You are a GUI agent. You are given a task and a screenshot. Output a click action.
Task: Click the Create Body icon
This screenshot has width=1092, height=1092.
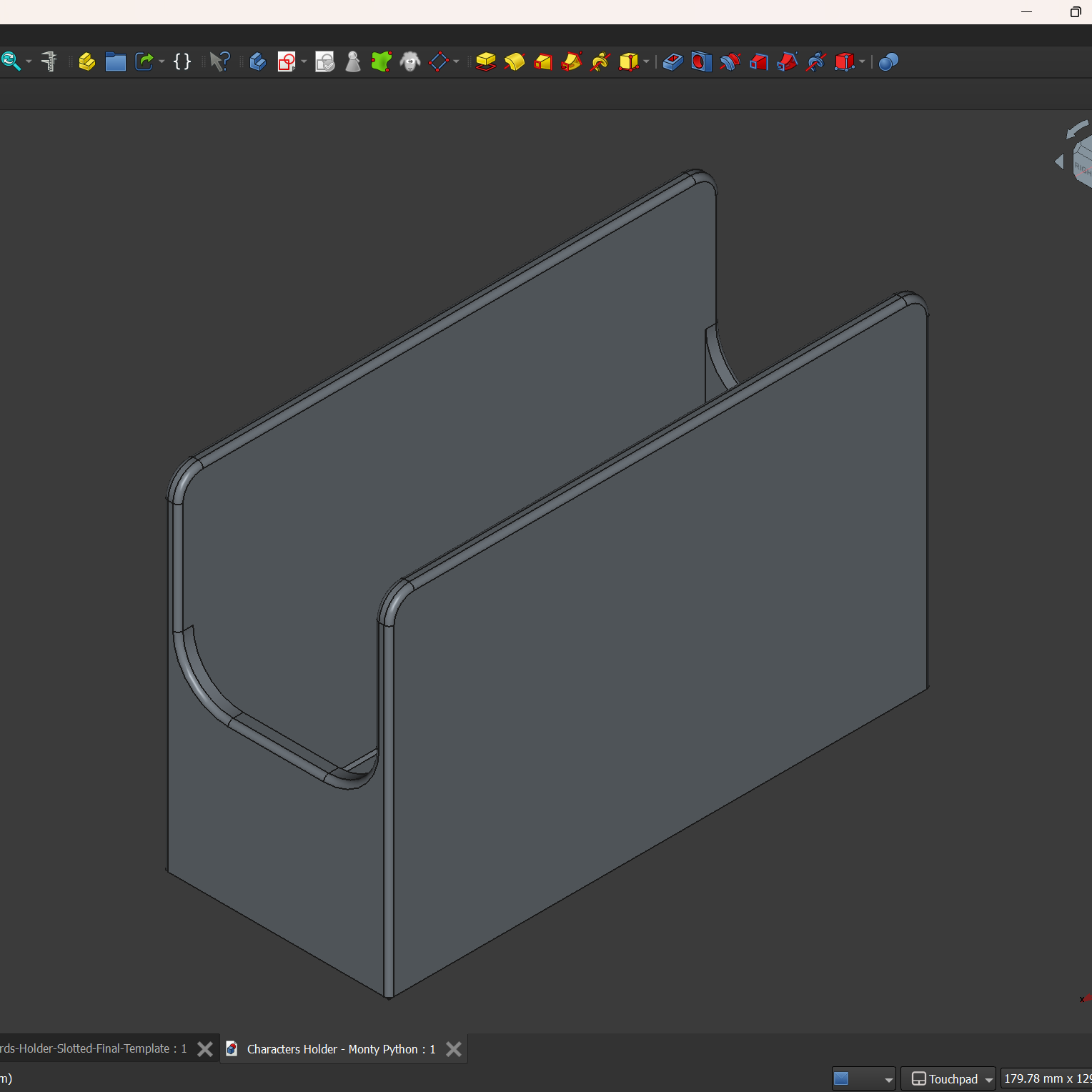coord(258,62)
